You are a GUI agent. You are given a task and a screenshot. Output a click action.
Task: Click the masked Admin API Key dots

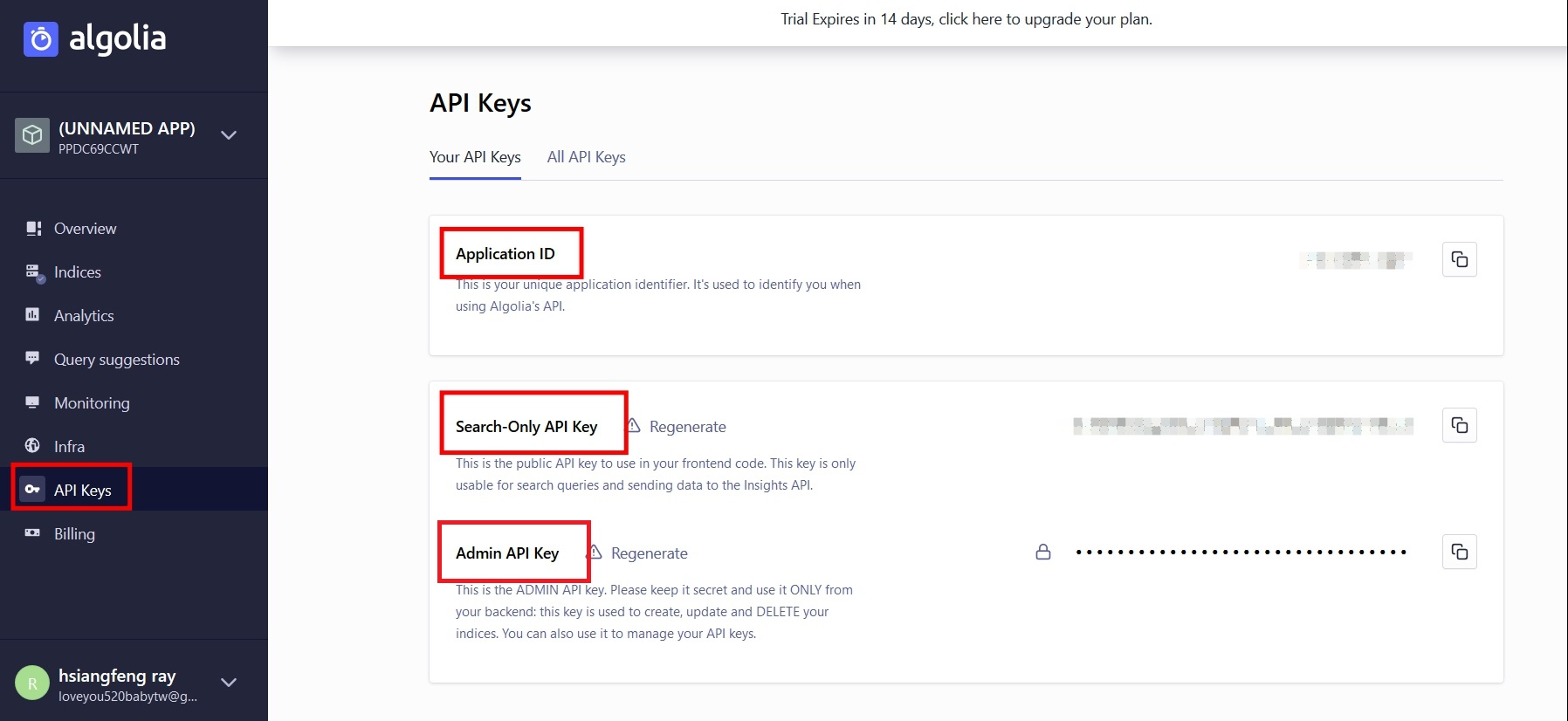pyautogui.click(x=1241, y=552)
